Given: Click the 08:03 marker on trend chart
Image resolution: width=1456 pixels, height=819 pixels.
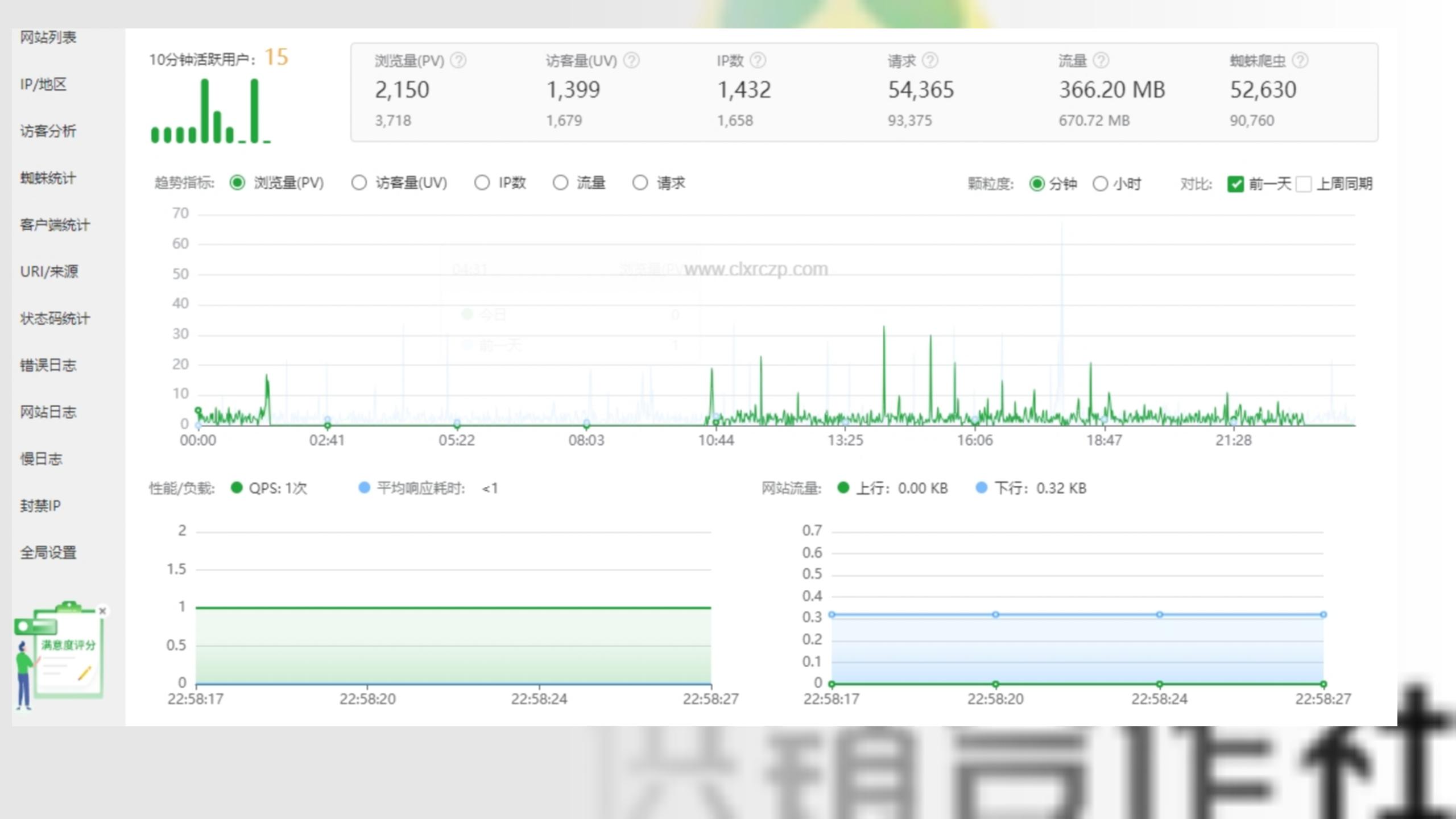Looking at the screenshot, I should [586, 425].
